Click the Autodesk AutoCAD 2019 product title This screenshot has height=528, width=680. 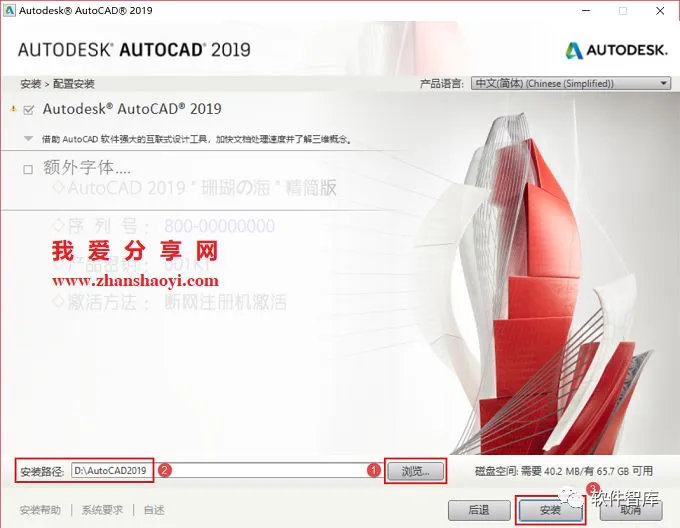click(132, 109)
